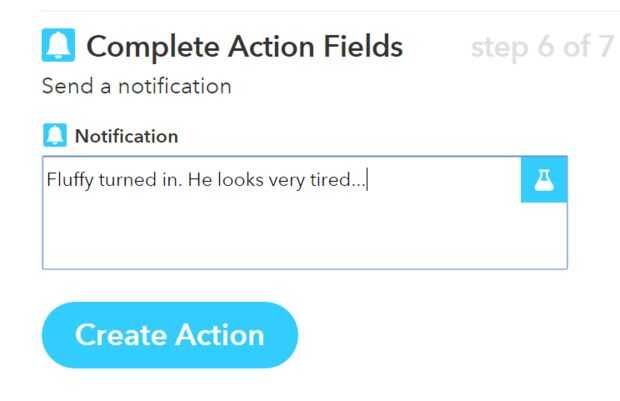Click the "Complete Action Fields" heading
The height and width of the screenshot is (401, 620).
(245, 46)
